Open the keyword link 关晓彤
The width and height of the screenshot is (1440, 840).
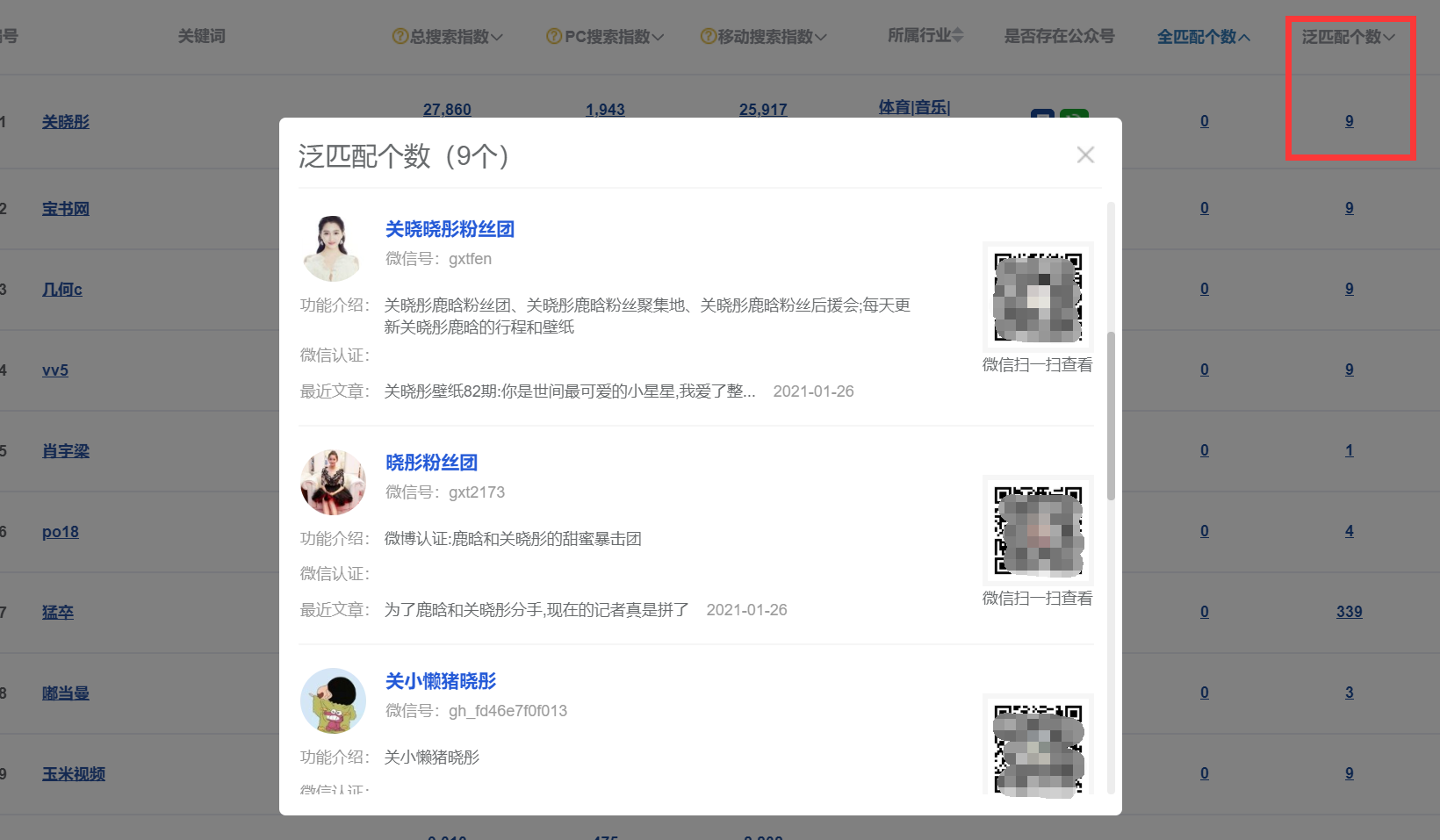click(65, 121)
